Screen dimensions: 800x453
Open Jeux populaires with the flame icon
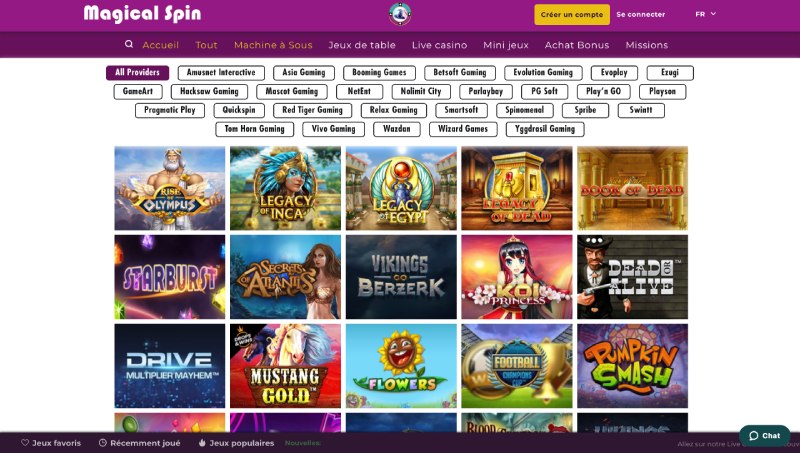point(236,443)
